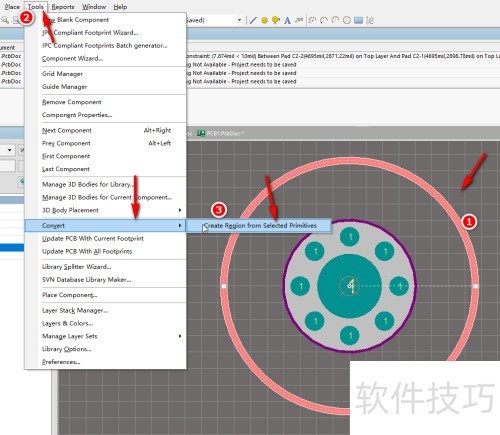Choose Place Component
500x435 pixels.
[105, 295]
